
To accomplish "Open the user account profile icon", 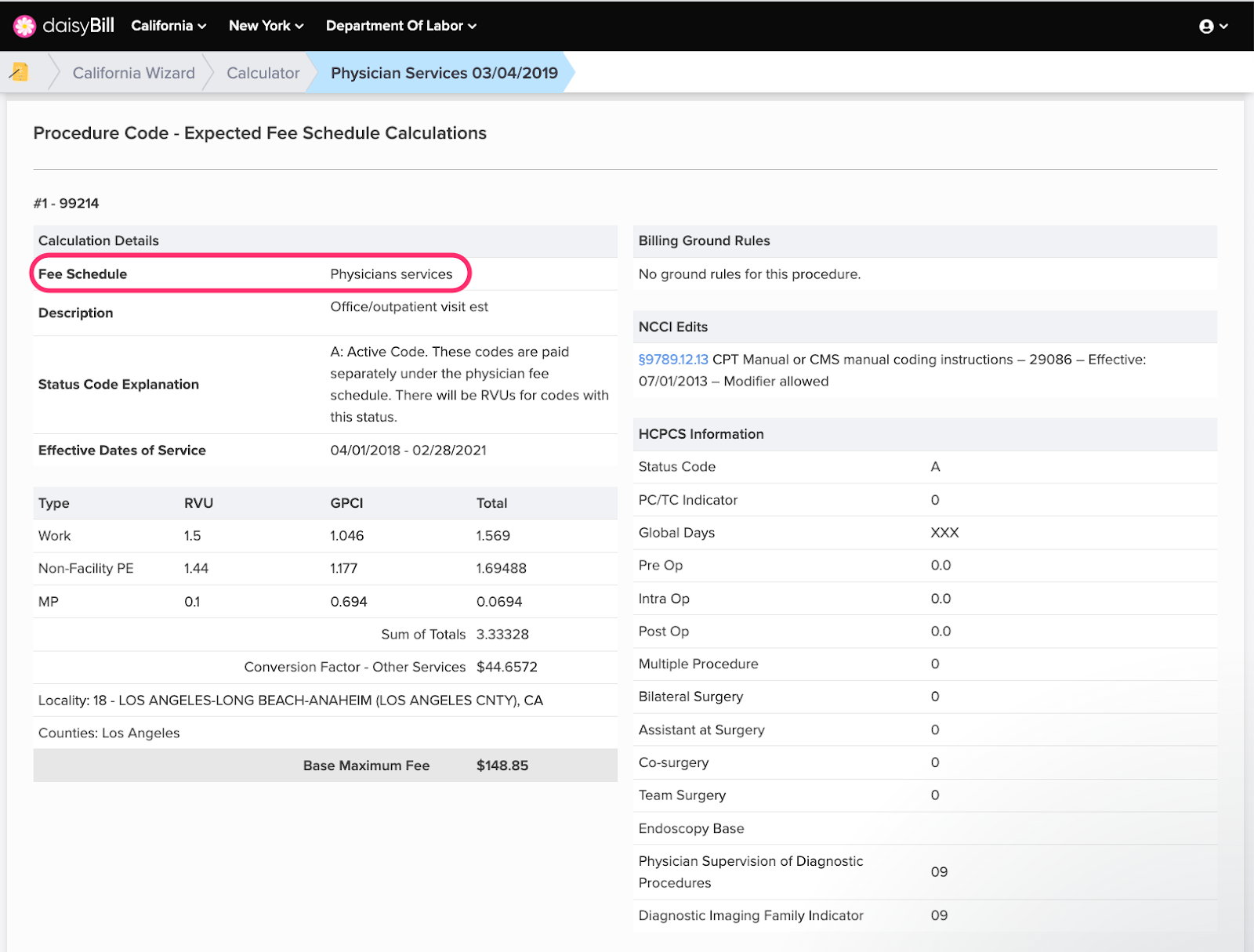I will [1206, 27].
